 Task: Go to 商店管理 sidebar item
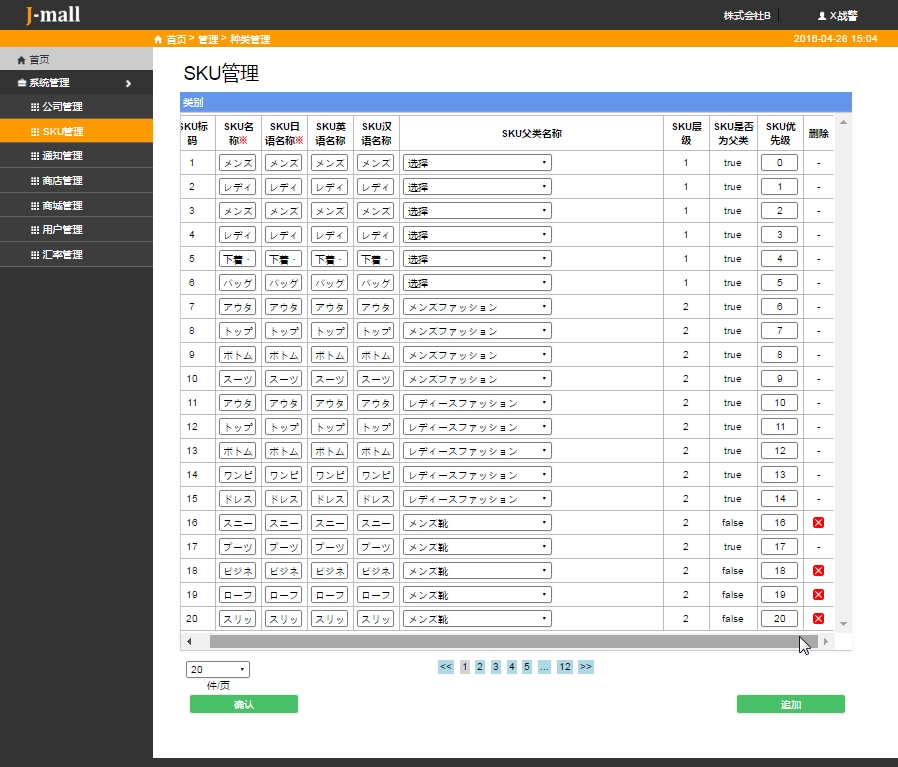pyautogui.click(x=62, y=181)
